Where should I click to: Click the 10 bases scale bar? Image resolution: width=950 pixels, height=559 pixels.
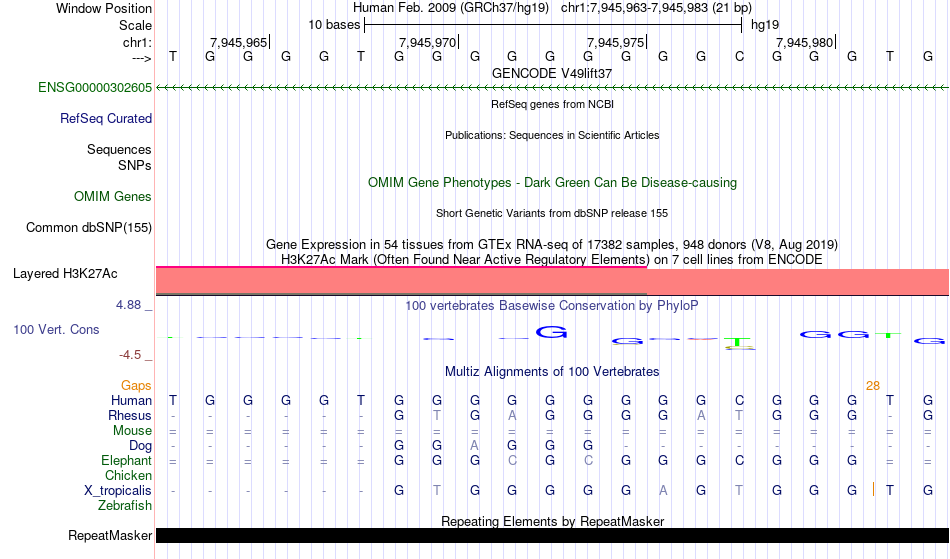(553, 25)
